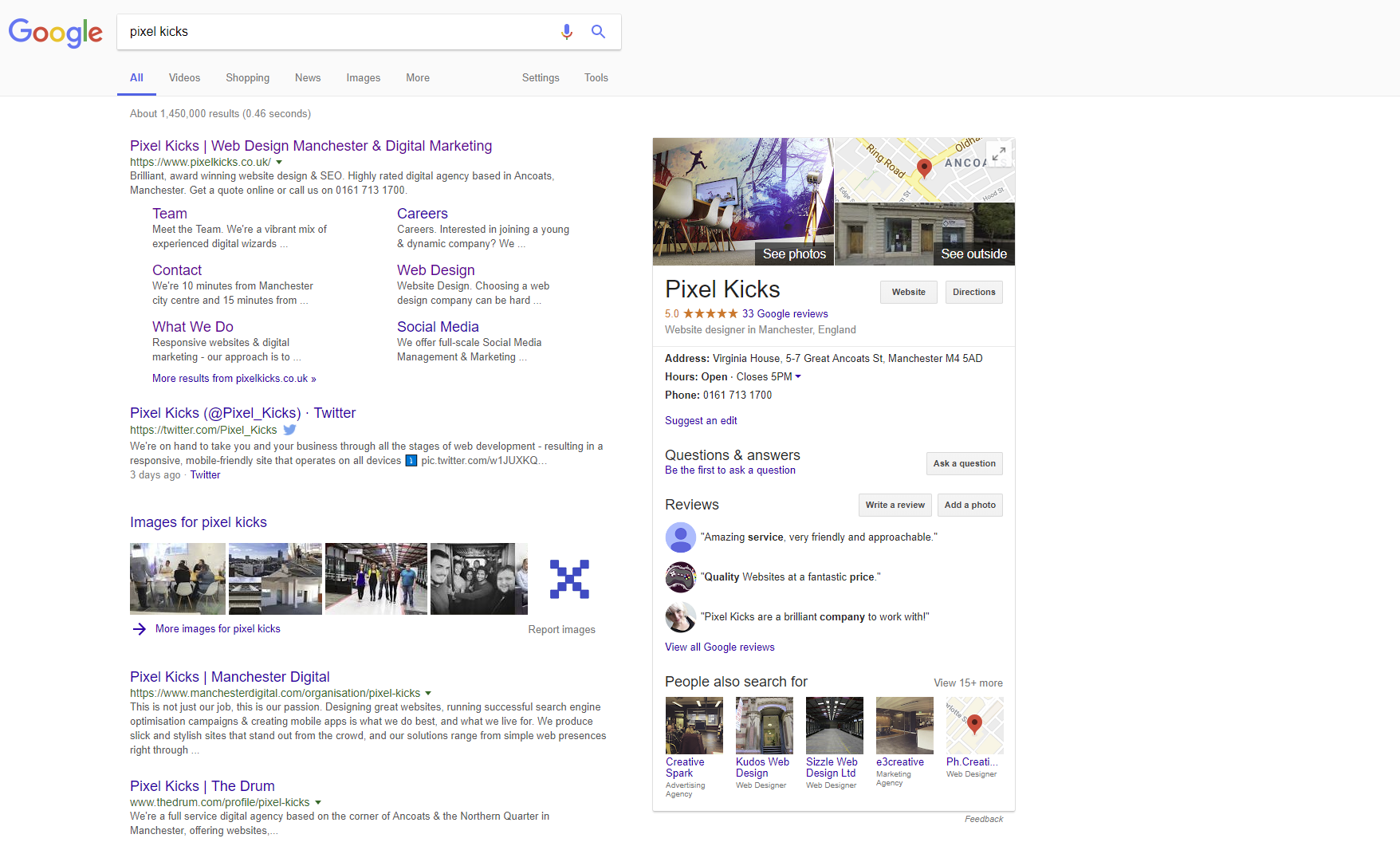Open the More search options menu

pos(418,78)
